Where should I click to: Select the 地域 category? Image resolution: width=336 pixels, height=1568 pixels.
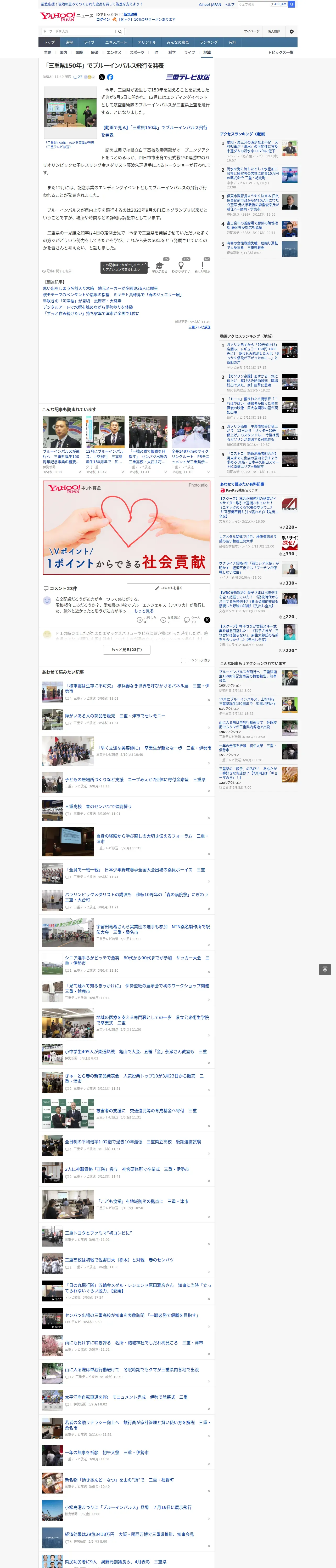point(207,52)
